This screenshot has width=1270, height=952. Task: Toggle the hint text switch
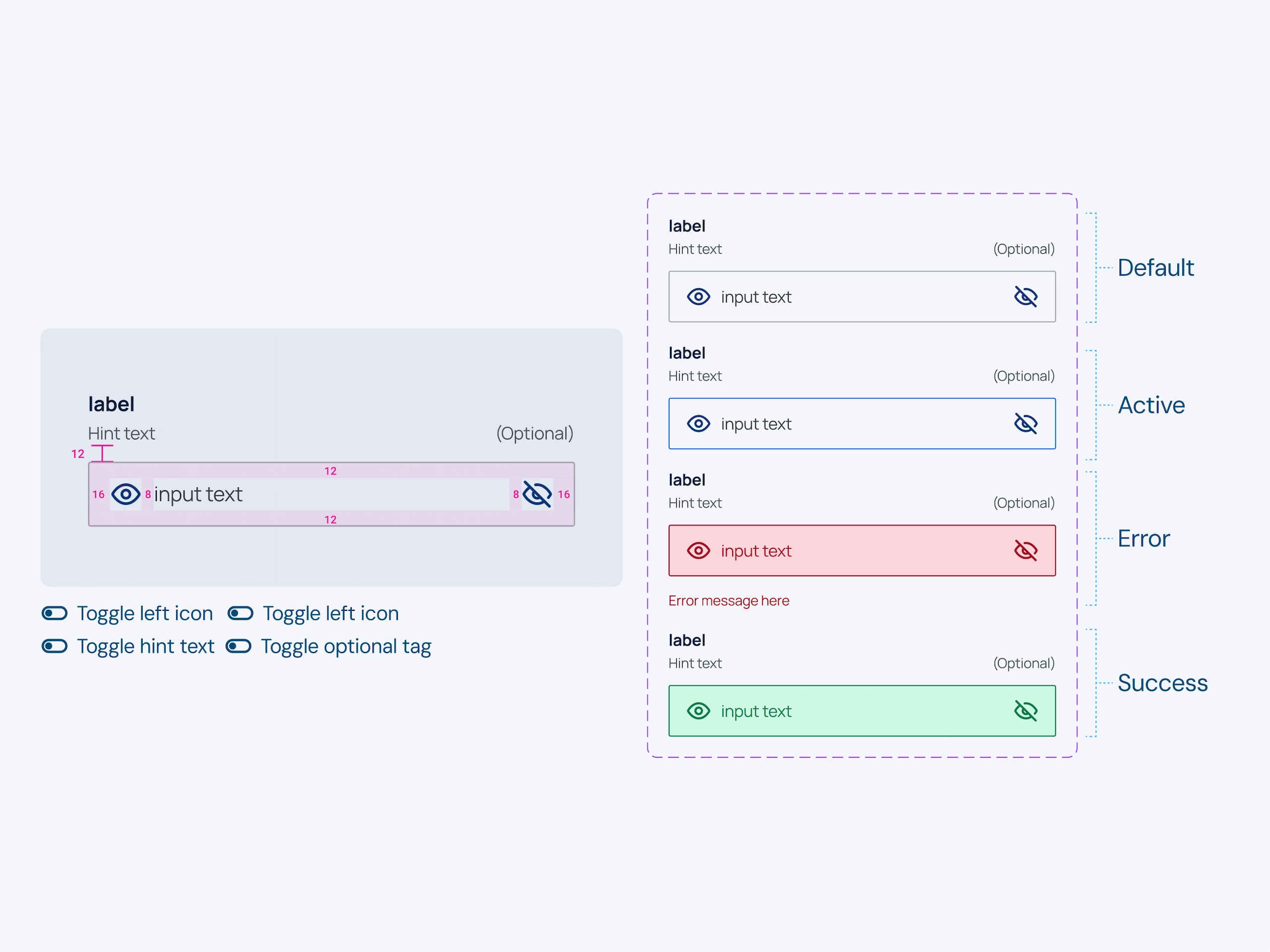(55, 646)
